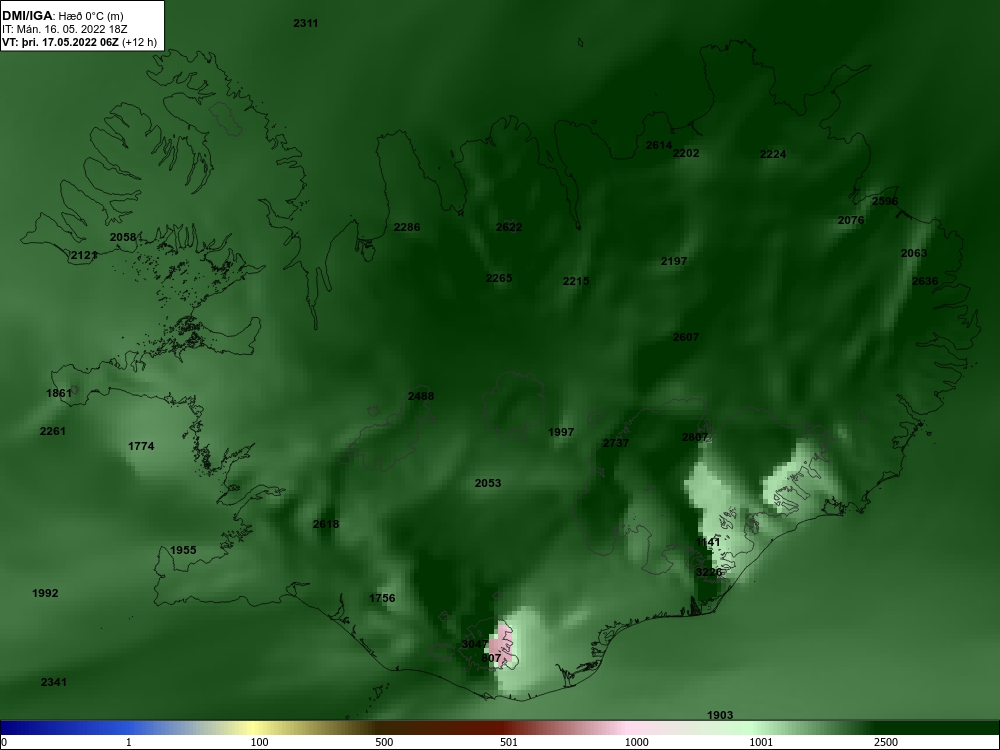The image size is (1000, 750).
Task: Click the map value 2286
Action: coord(407,227)
